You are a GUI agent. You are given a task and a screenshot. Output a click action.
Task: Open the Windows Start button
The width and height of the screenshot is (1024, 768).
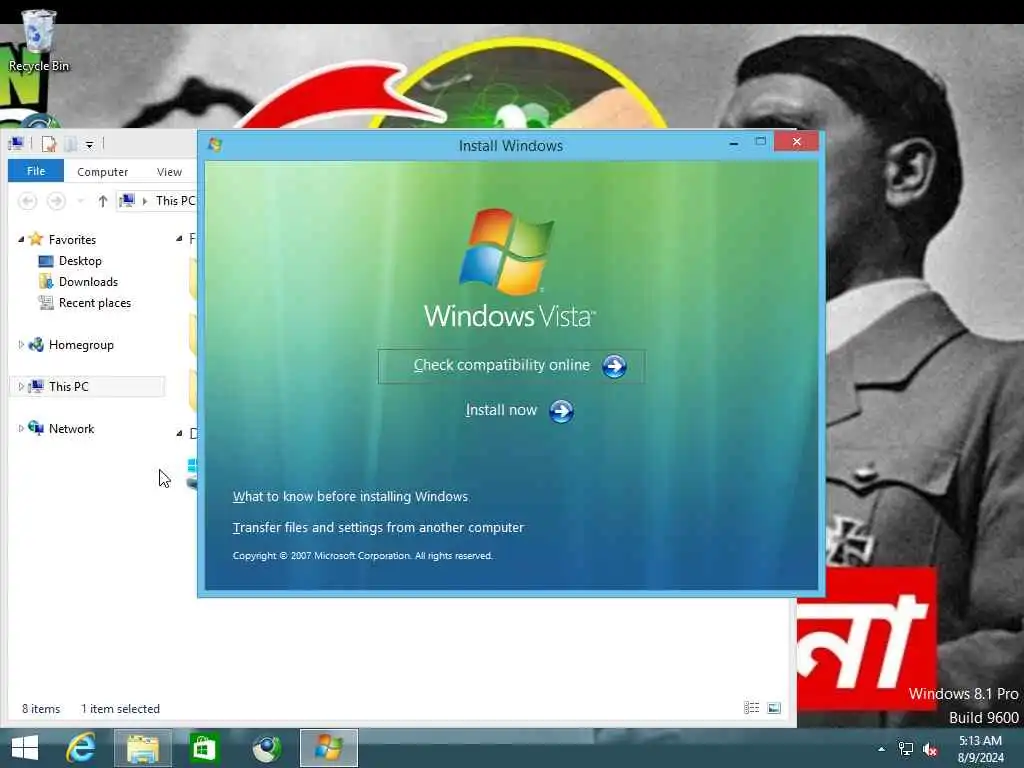point(25,748)
